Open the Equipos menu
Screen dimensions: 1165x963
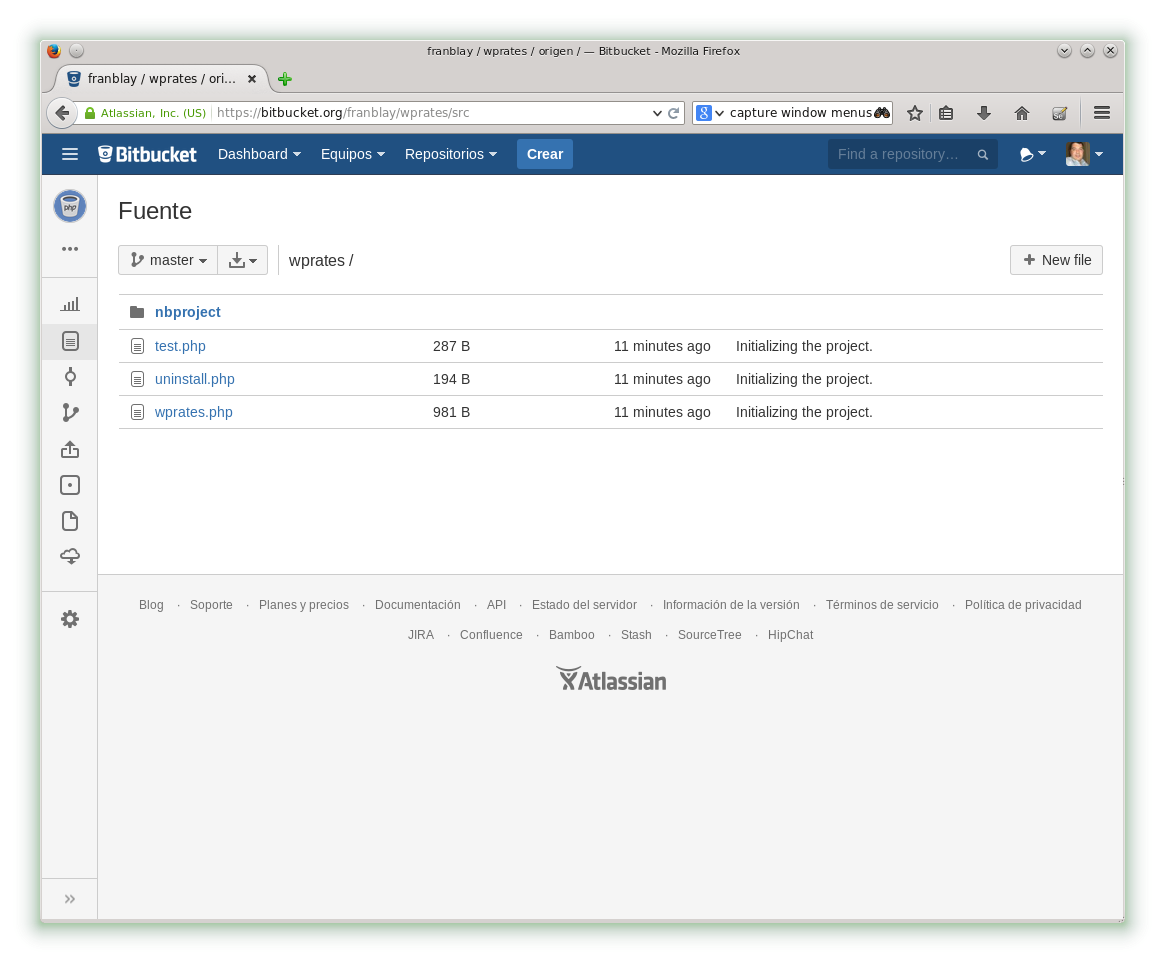point(352,154)
